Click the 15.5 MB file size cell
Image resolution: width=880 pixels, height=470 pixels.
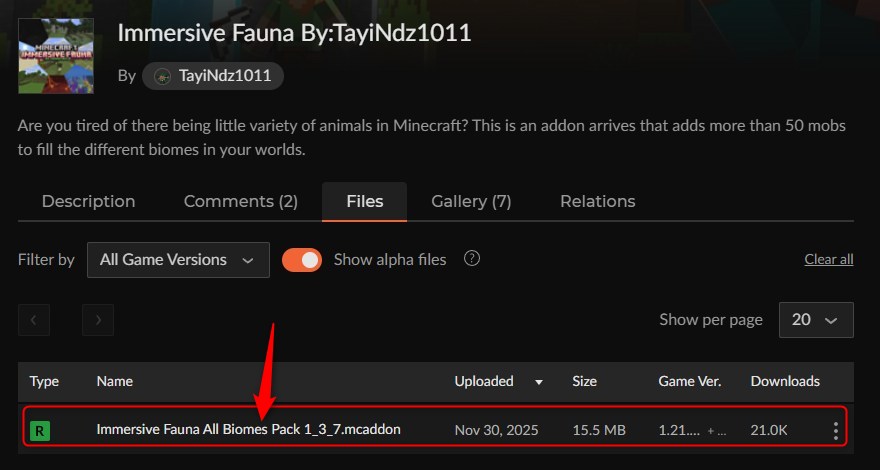(x=599, y=431)
